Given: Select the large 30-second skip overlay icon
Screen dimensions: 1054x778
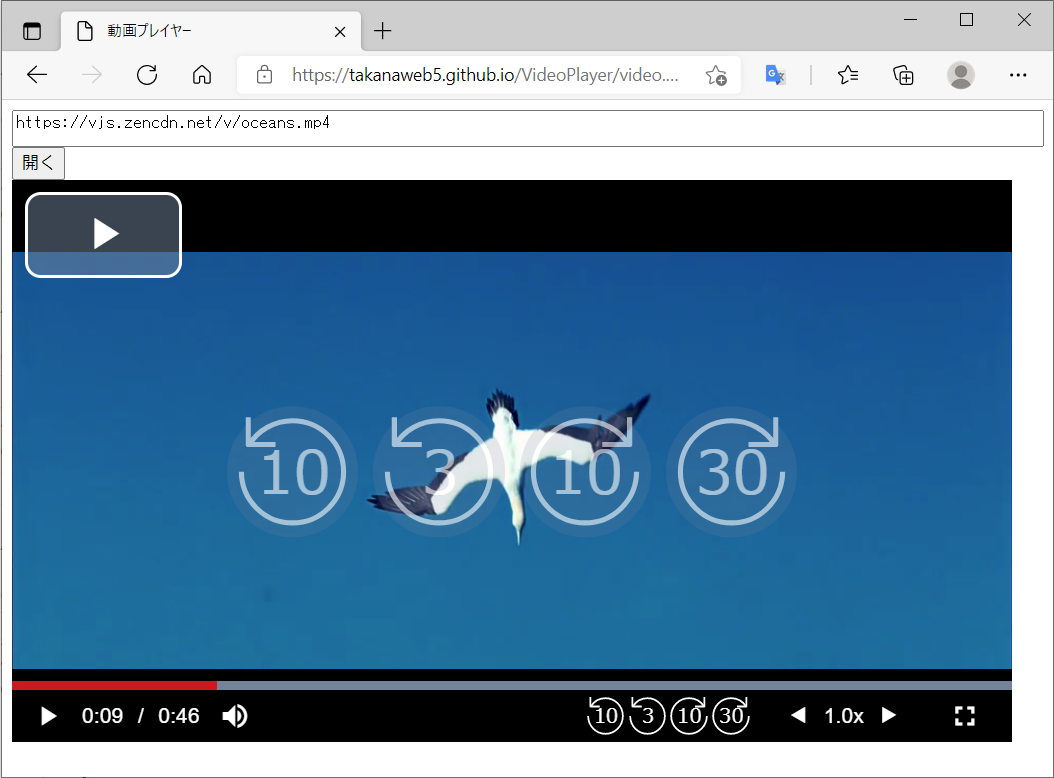Looking at the screenshot, I should coord(731,470).
